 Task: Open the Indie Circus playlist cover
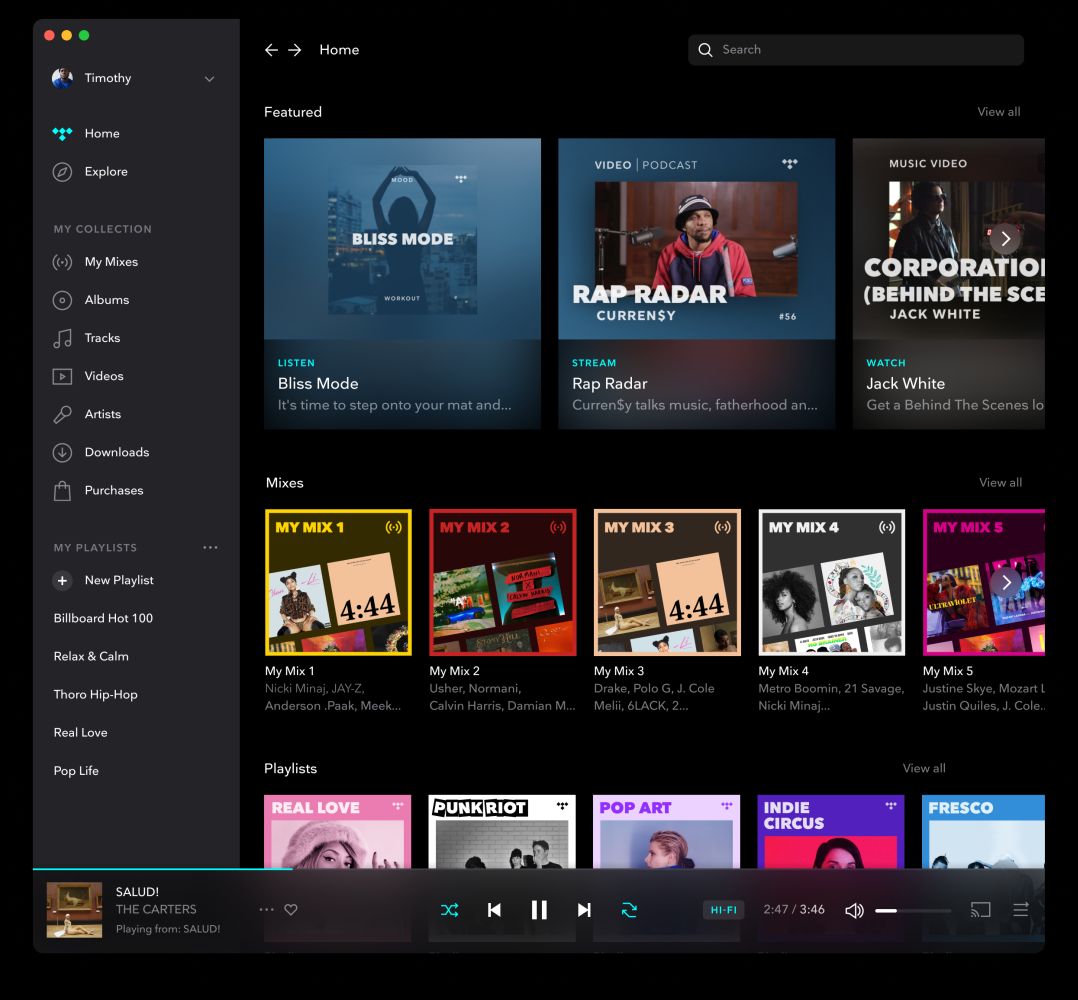pyautogui.click(x=830, y=832)
